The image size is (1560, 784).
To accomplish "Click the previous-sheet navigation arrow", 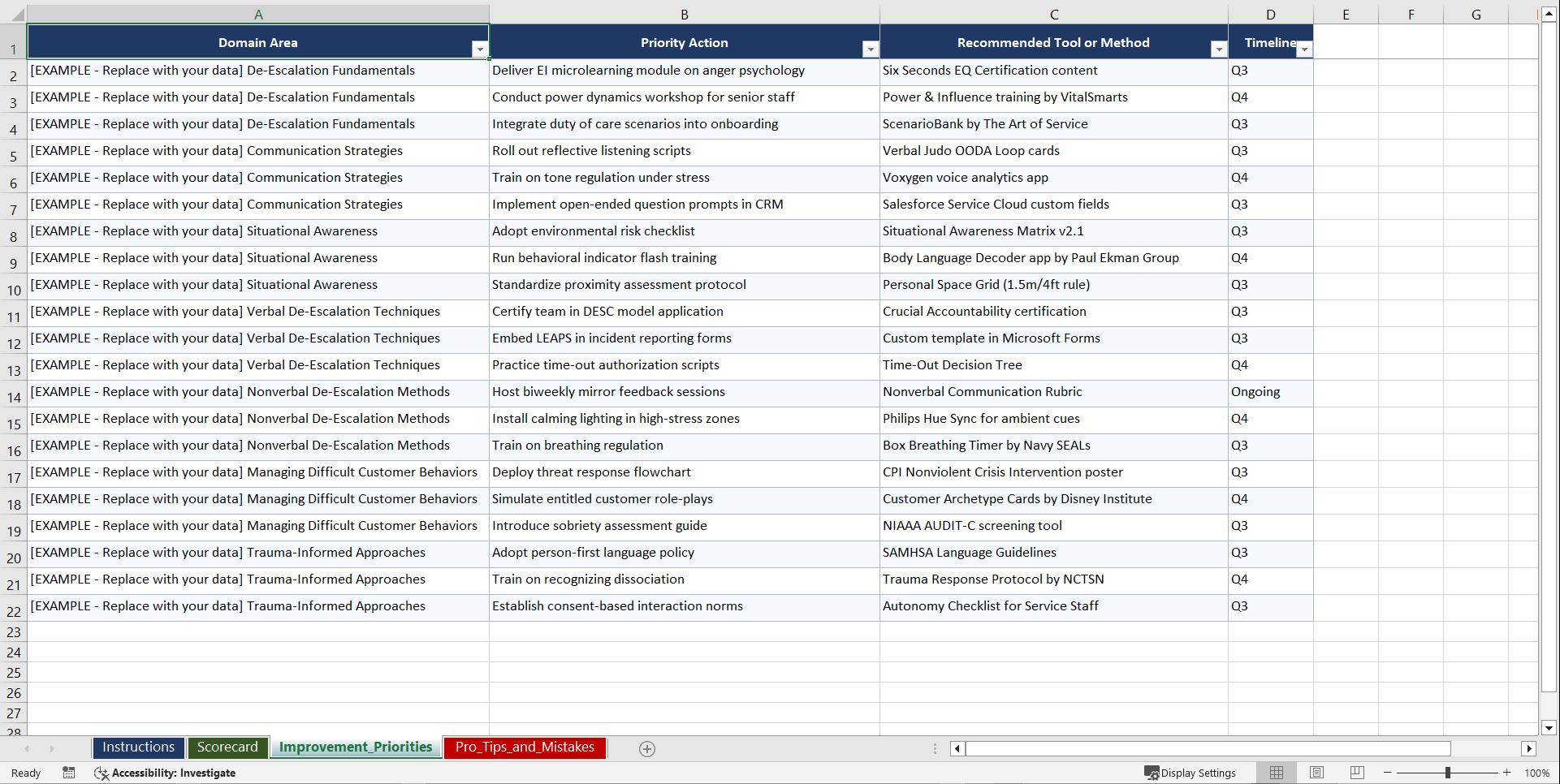I will click(x=27, y=748).
